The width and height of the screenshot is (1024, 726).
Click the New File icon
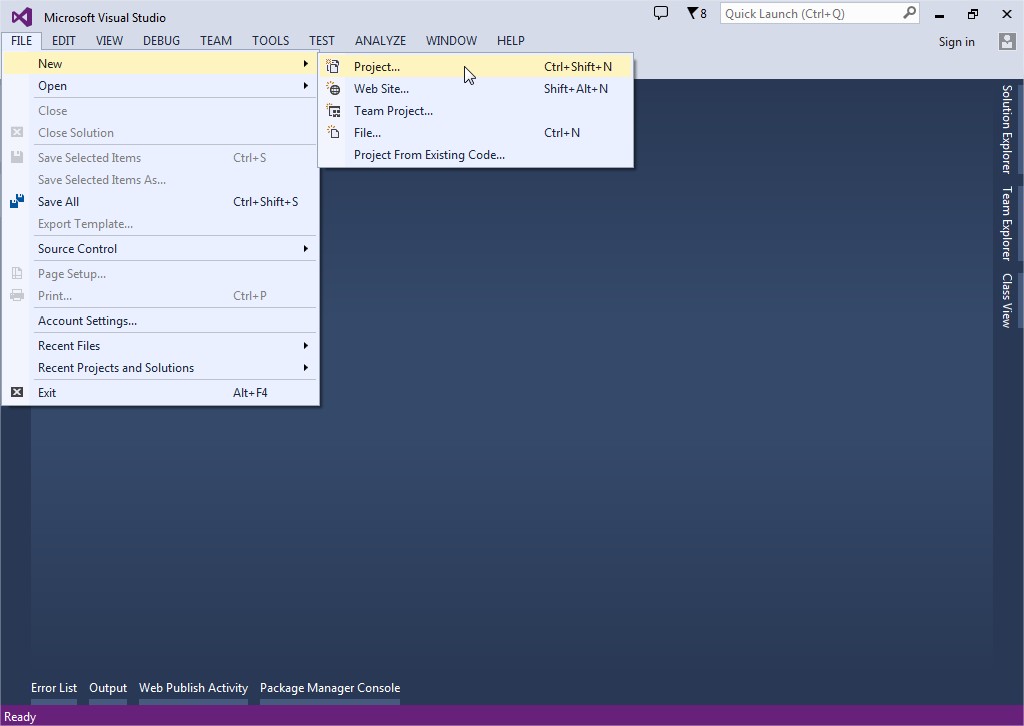pos(333,133)
